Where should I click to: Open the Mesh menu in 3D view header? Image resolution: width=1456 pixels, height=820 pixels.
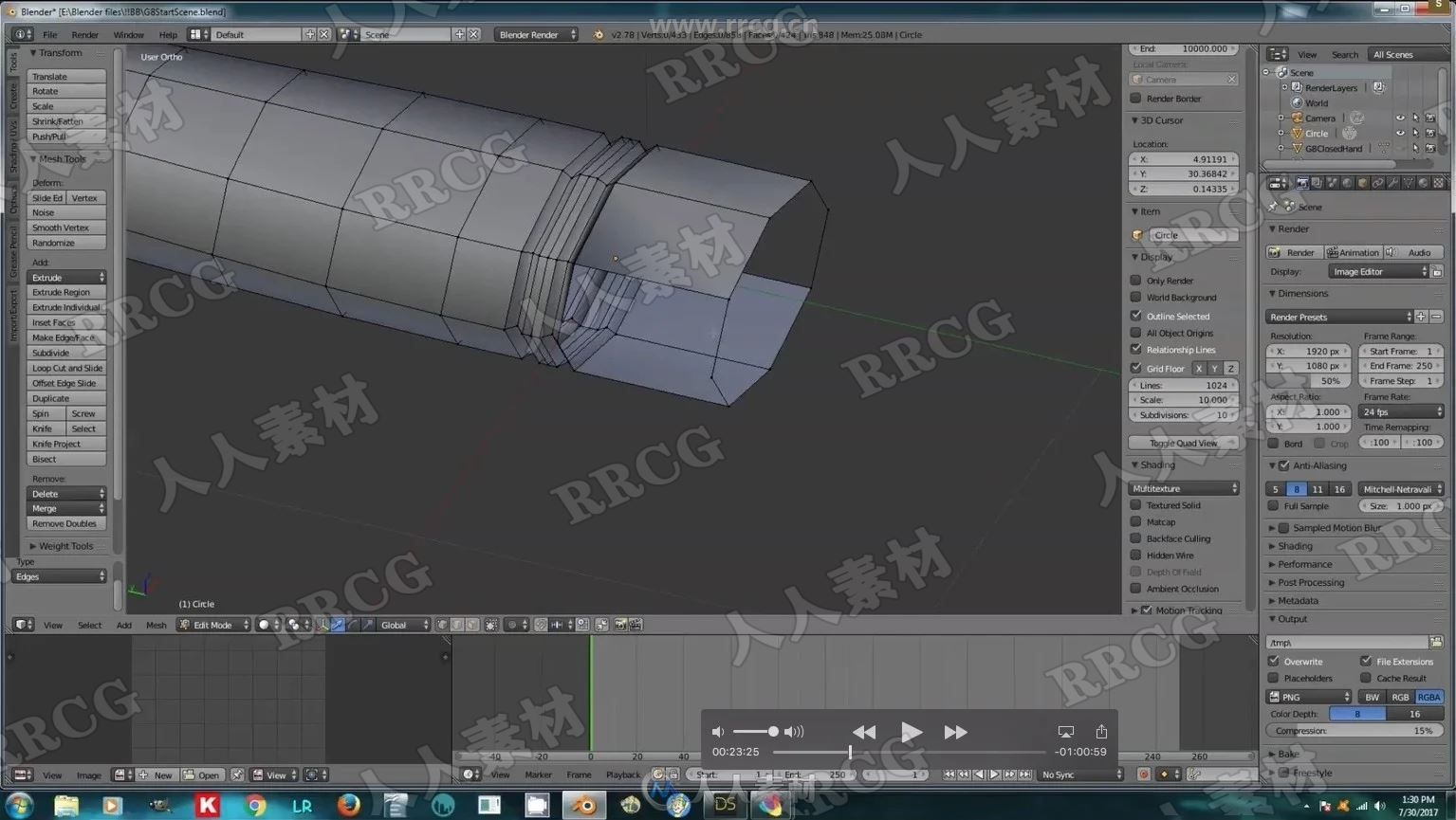coord(157,625)
